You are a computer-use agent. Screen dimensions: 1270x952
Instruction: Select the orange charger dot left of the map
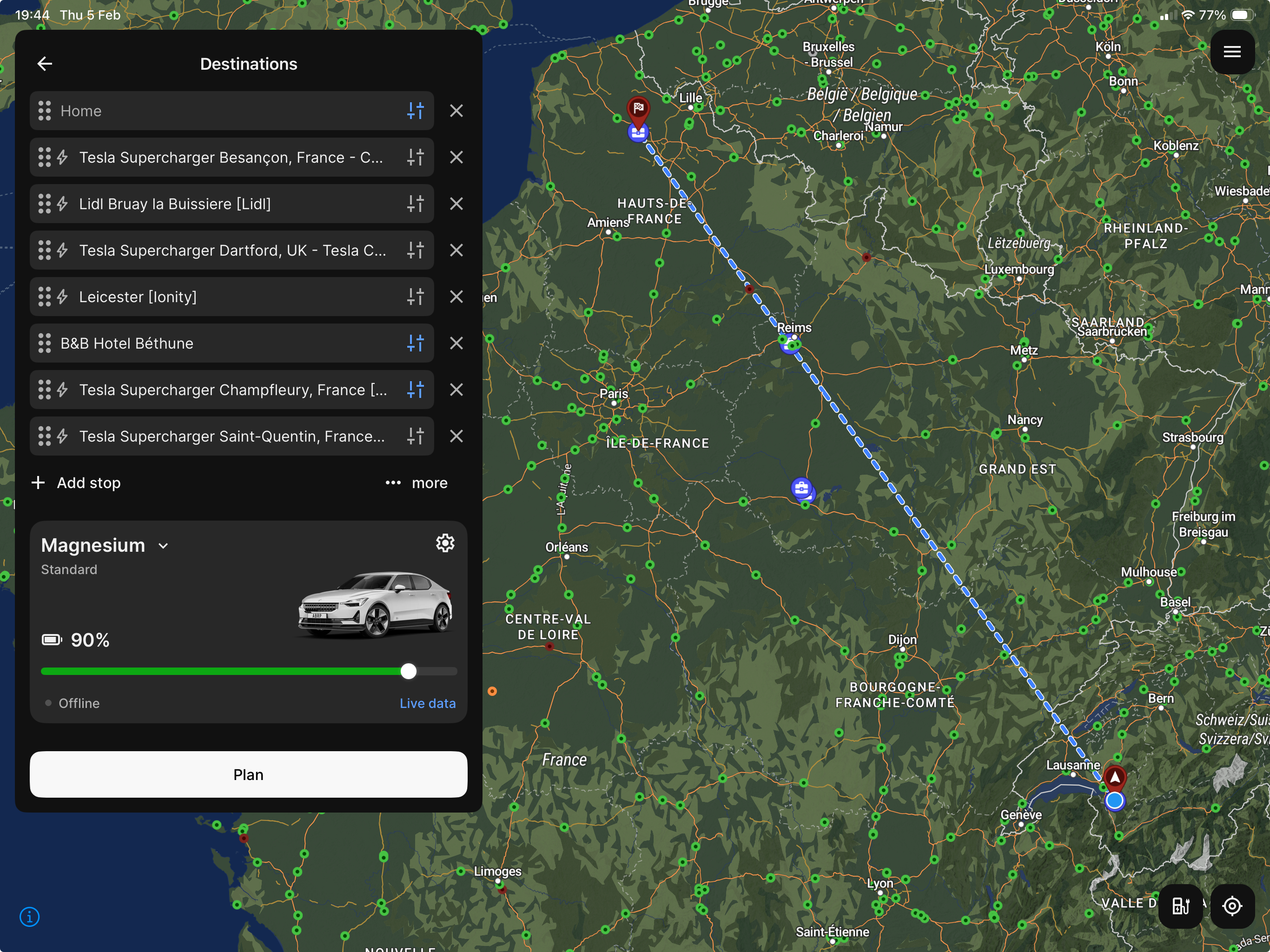click(492, 691)
